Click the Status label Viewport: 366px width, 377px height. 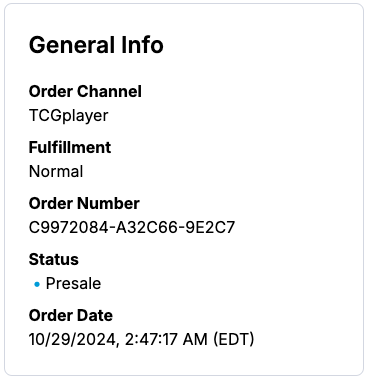point(54,259)
